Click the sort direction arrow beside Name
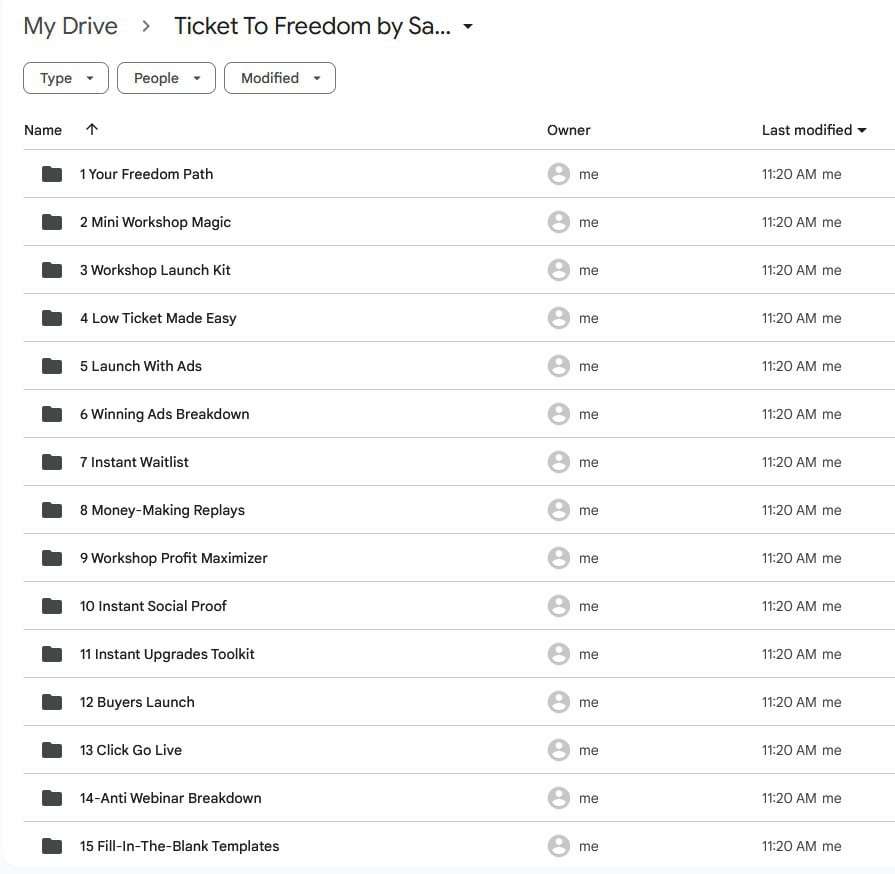895x874 pixels. [92, 130]
